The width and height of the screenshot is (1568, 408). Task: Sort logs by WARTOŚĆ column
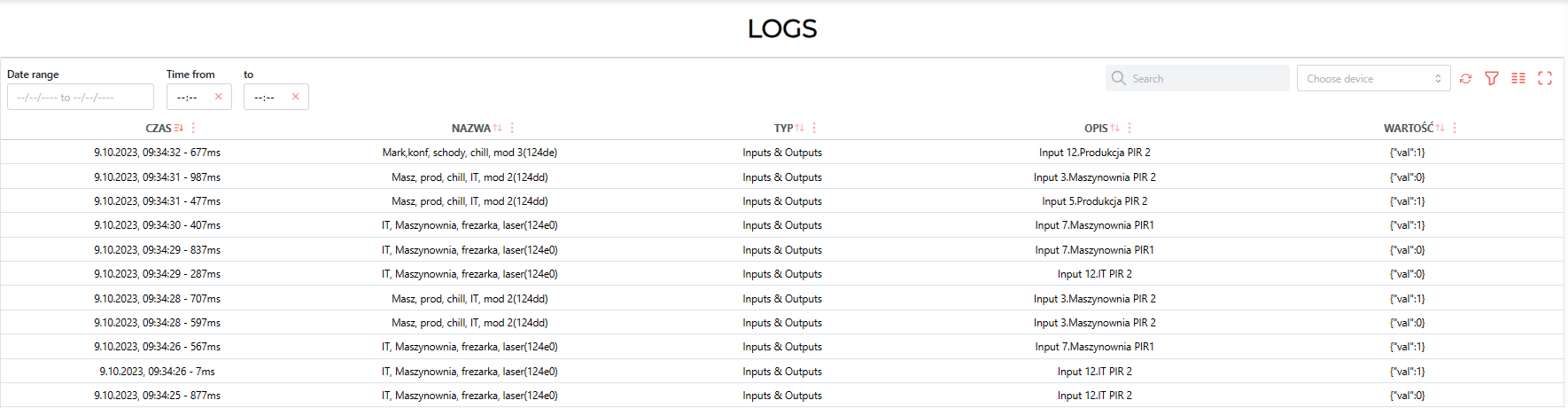click(x=1440, y=128)
